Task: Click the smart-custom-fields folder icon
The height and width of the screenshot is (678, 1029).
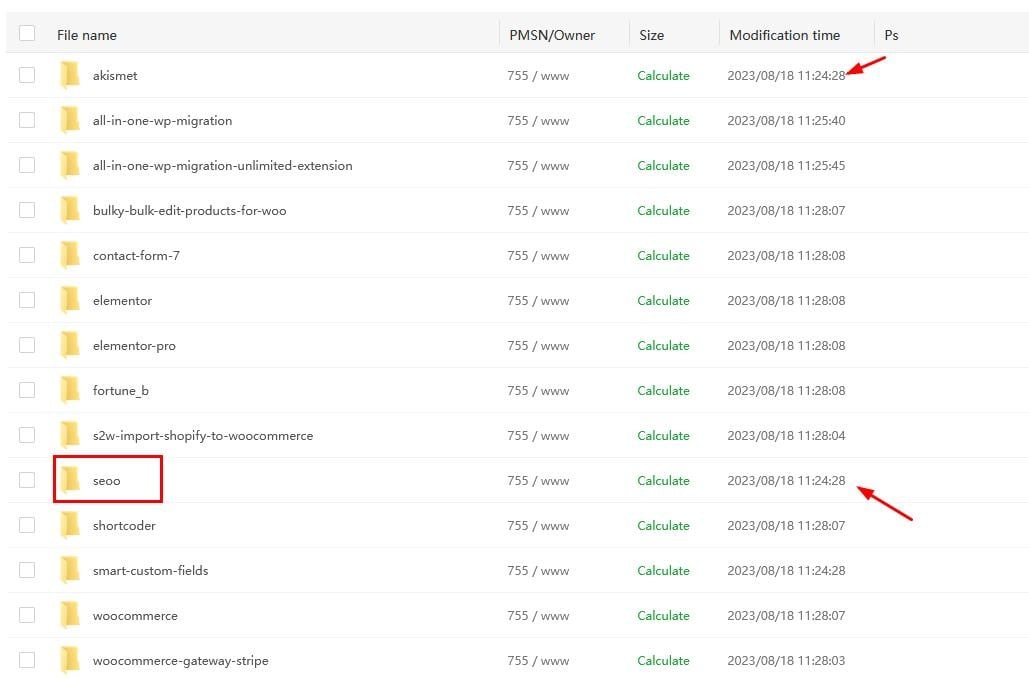Action: tap(69, 570)
